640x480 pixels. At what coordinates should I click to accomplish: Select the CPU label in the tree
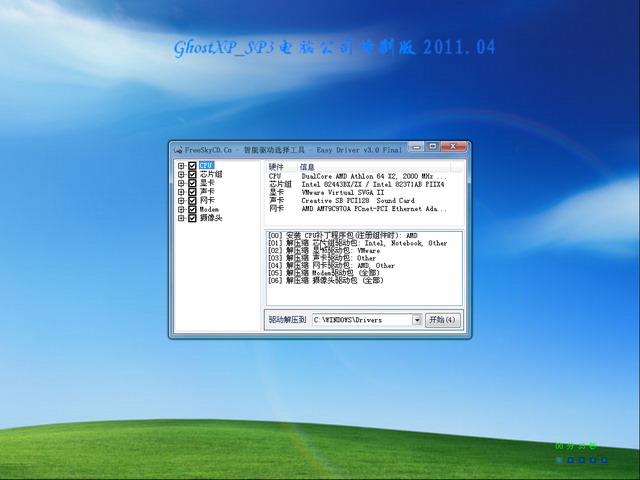[x=206, y=166]
